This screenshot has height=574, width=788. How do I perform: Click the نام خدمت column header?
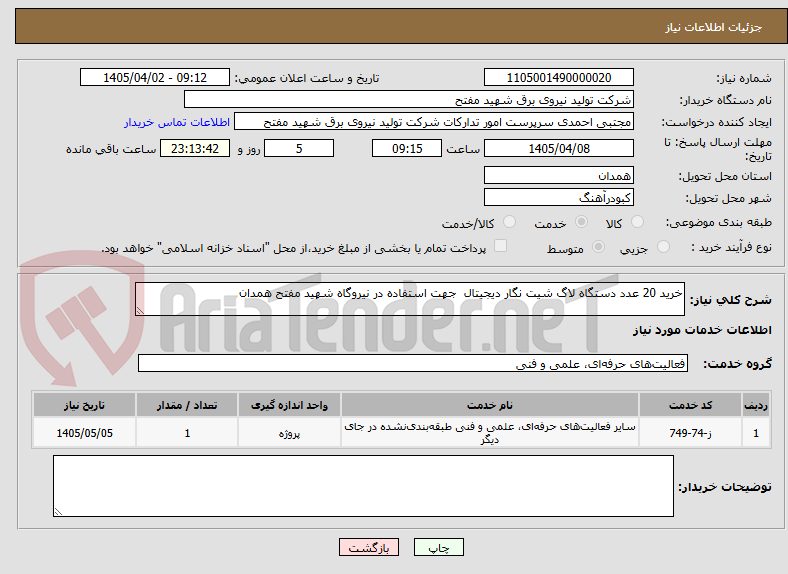[489, 405]
